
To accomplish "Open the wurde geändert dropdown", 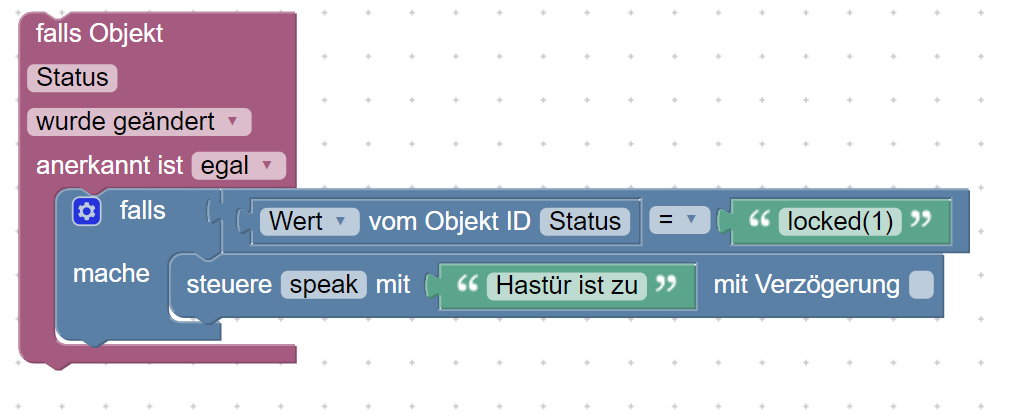I will click(x=139, y=122).
